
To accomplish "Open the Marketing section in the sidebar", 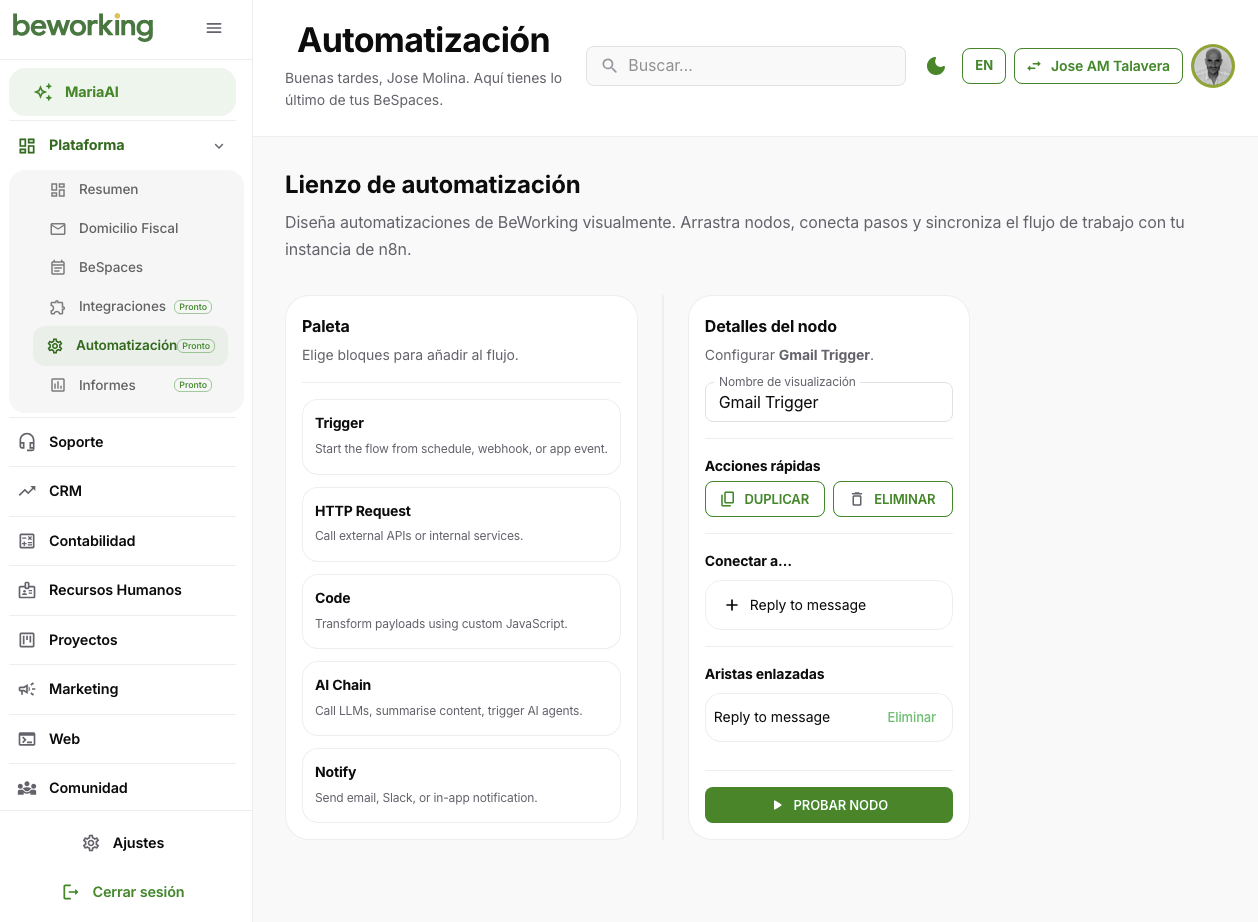I will pyautogui.click(x=83, y=689).
